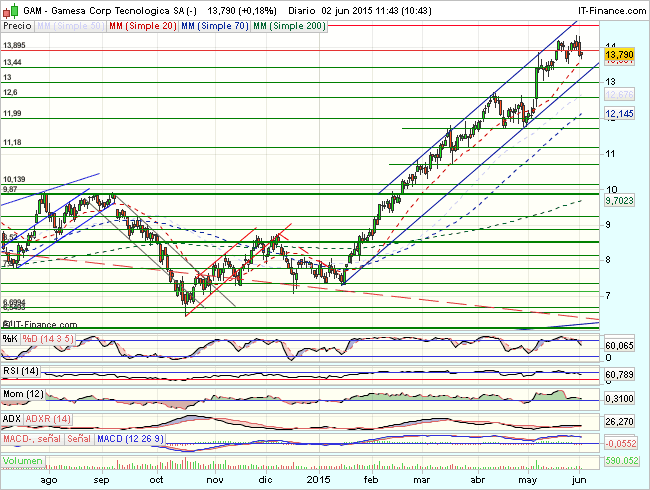This screenshot has width=650, height=490.
Task: Click the price scale label 7
Action: [x=608, y=296]
